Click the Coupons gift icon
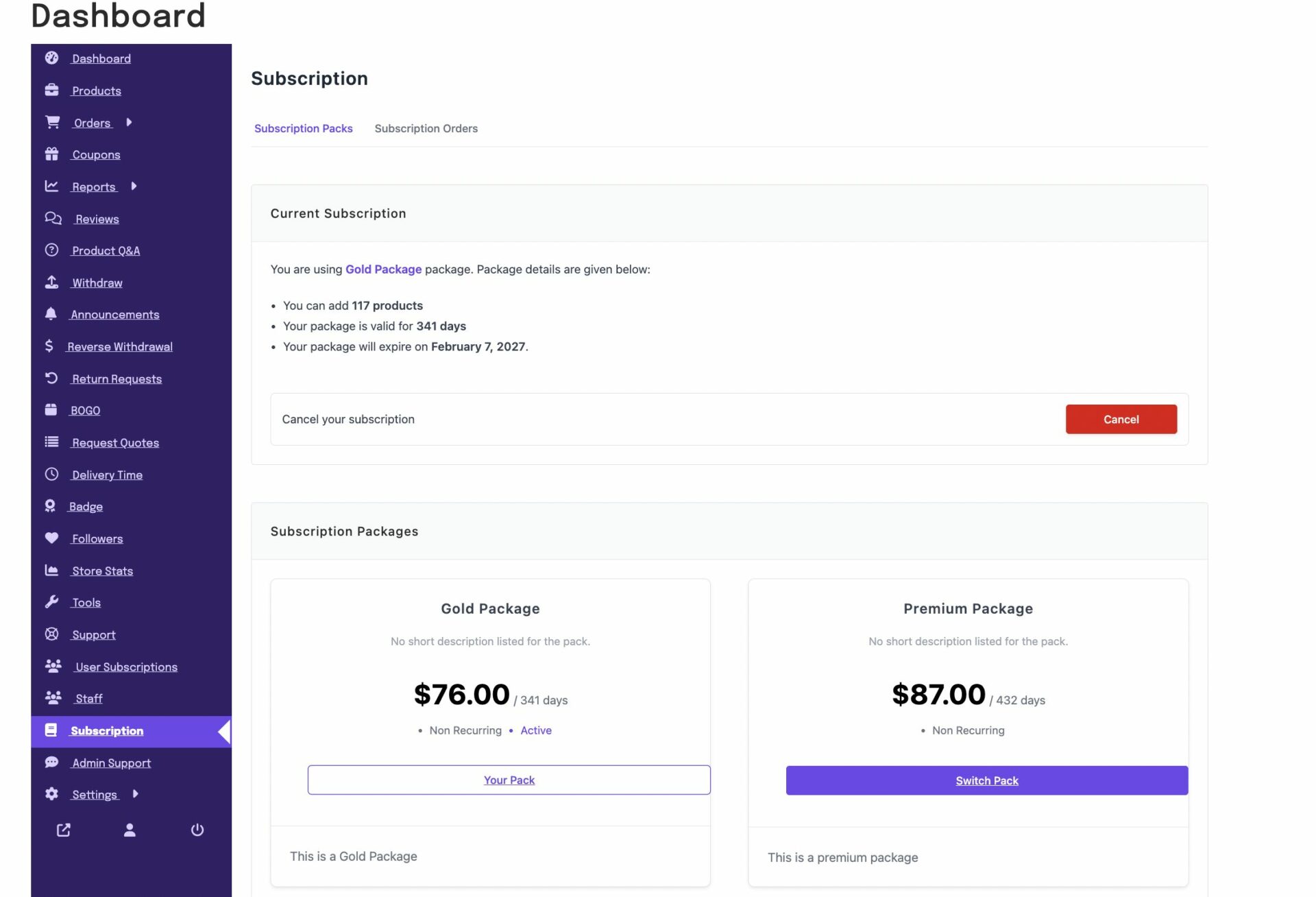Screen dimensions: 1316x897 pos(51,154)
